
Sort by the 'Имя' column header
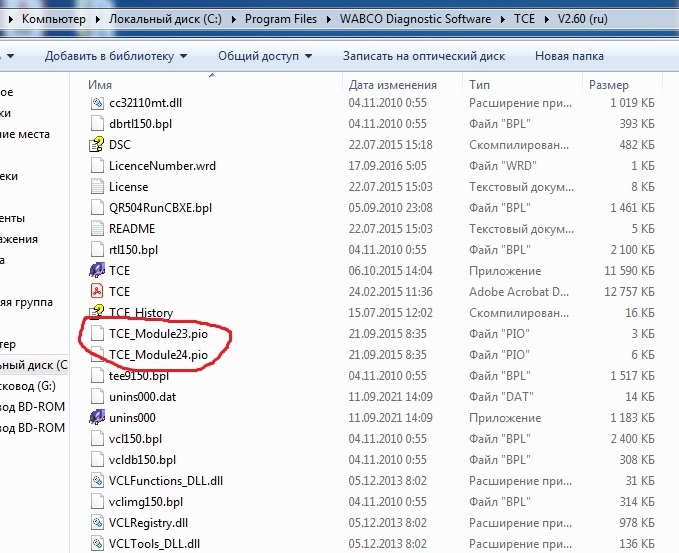tap(100, 85)
